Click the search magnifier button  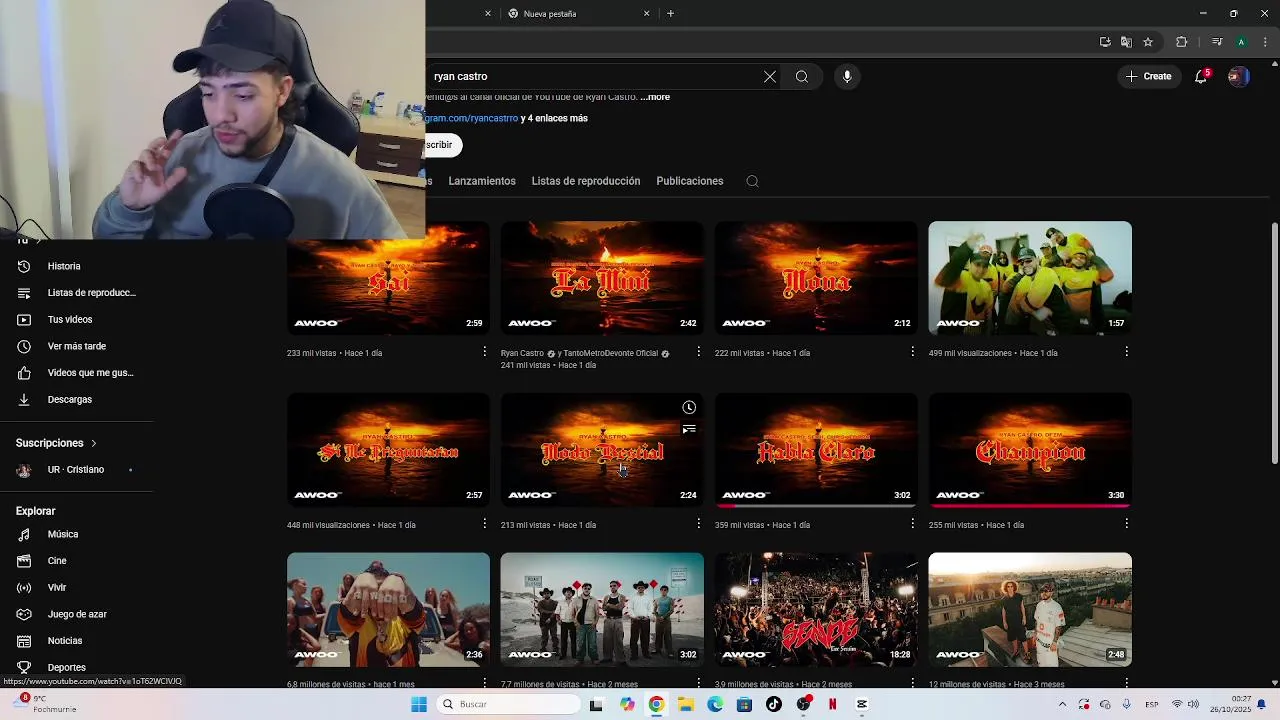802,77
